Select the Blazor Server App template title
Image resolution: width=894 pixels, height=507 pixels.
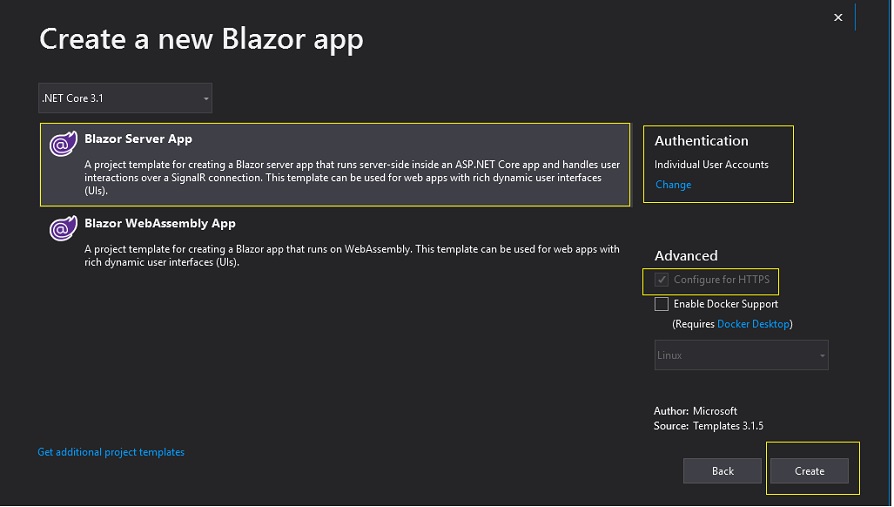tap(138, 139)
